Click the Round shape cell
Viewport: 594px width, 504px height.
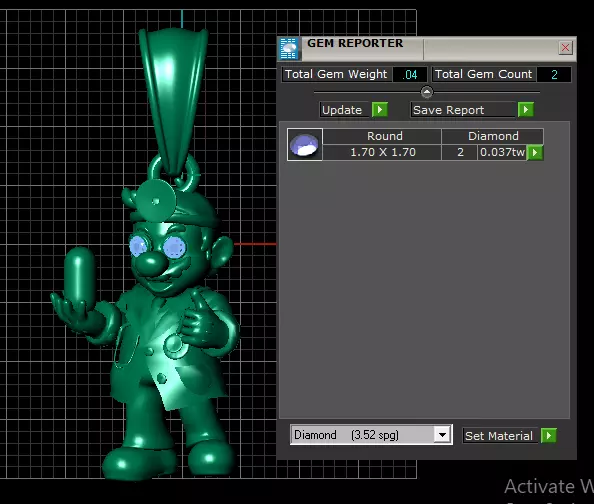coord(383,136)
